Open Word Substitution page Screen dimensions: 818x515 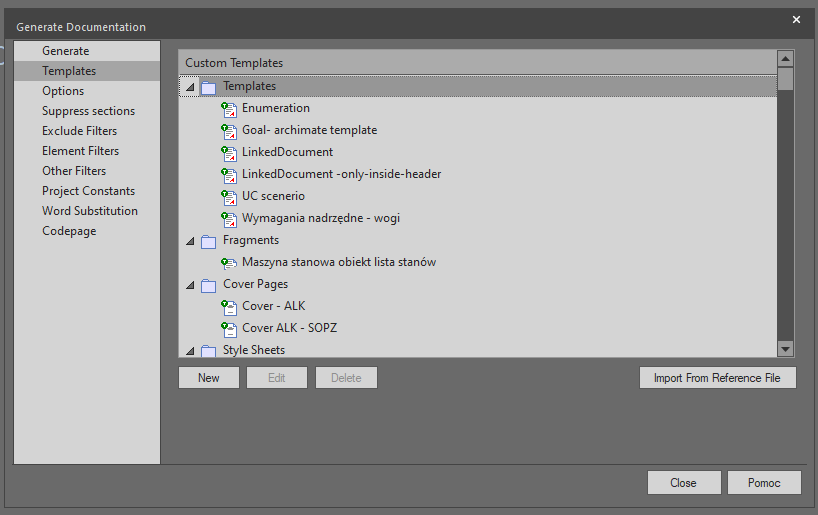pos(87,211)
